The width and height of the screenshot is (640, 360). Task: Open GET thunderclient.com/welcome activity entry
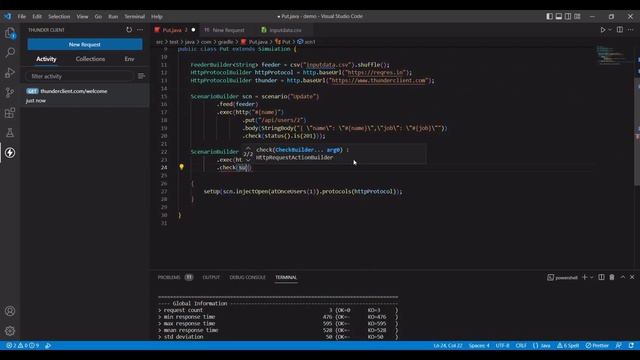(x=85, y=95)
